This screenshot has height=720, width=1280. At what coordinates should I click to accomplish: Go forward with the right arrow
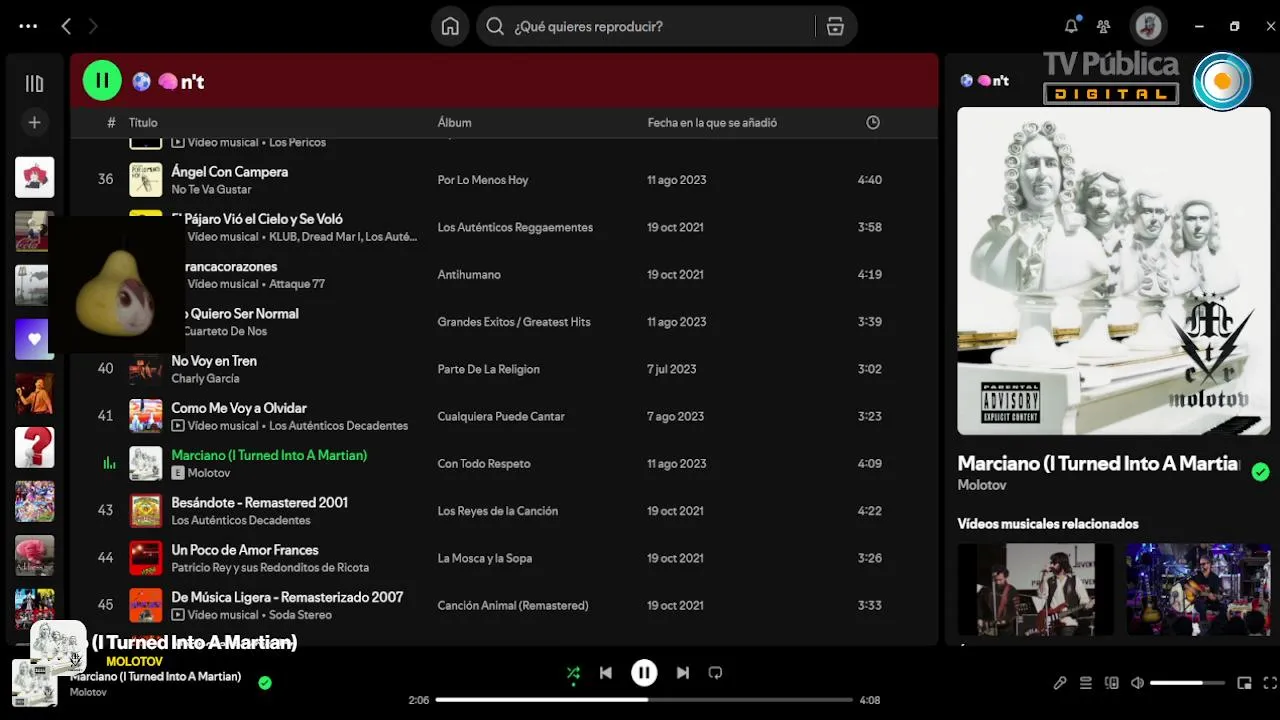point(93,27)
